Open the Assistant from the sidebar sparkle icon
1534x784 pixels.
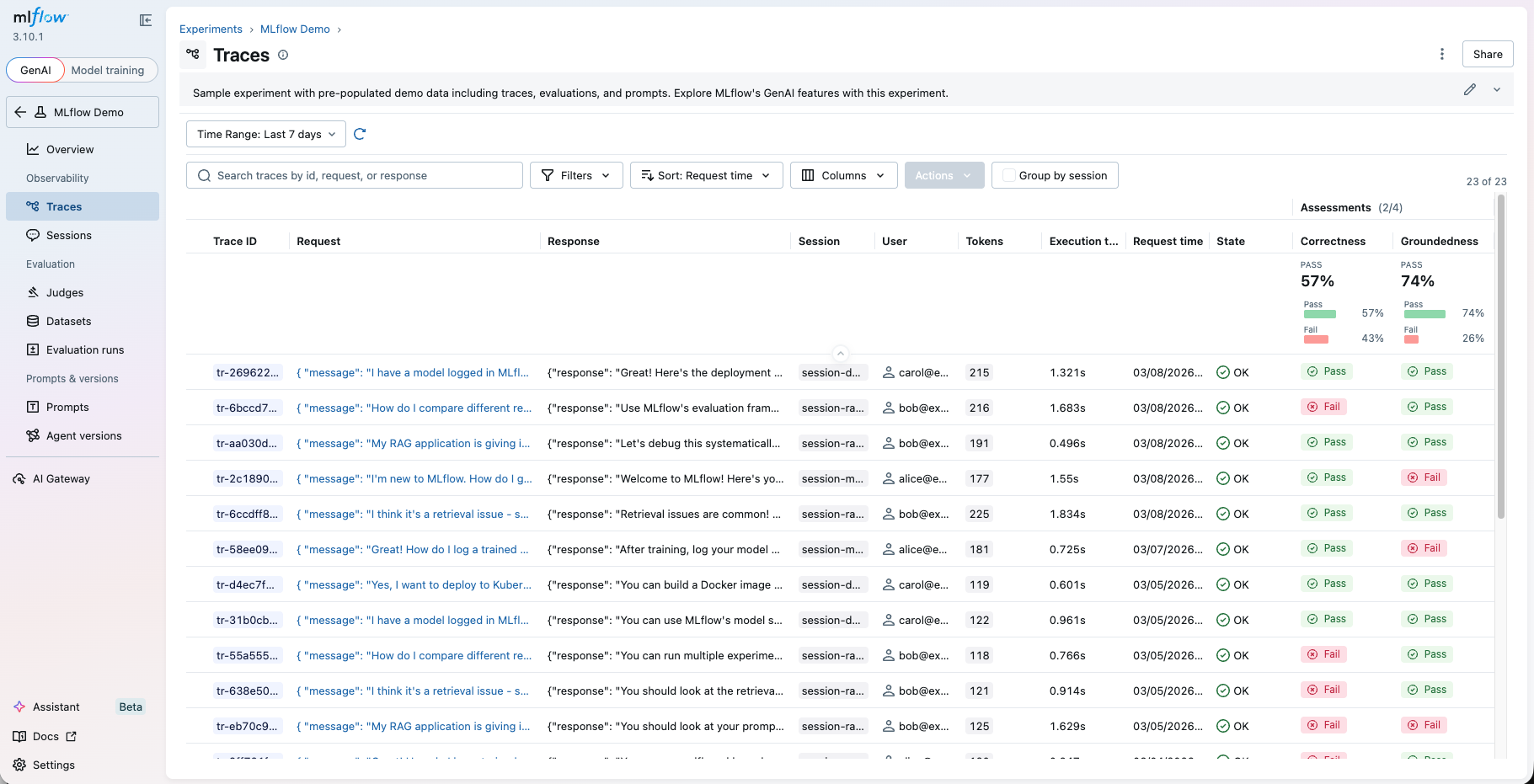pos(19,707)
